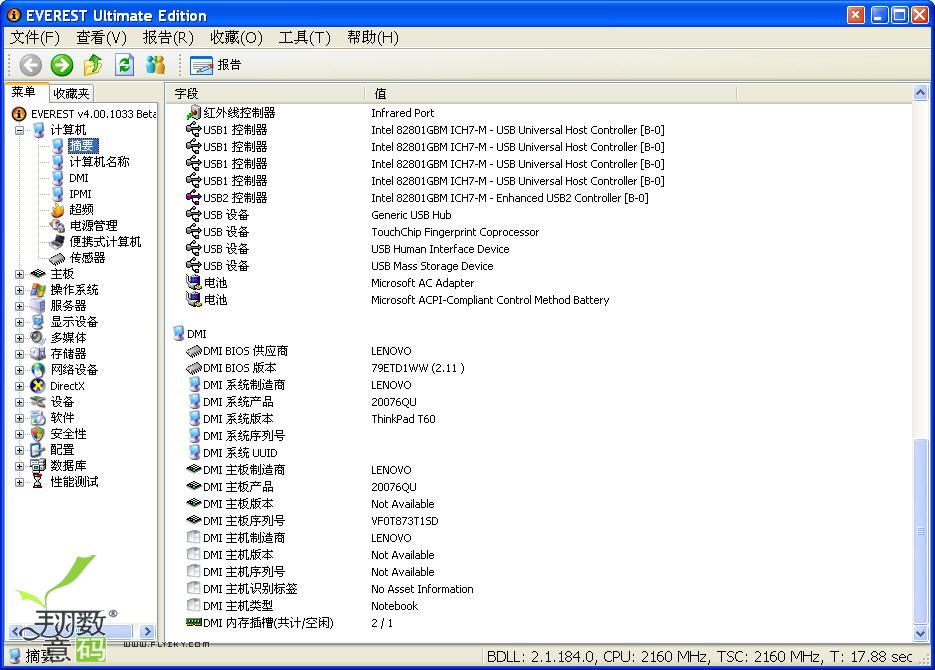Expand the 服务器 tree node
Viewport: 935px width, 670px height.
(20, 306)
